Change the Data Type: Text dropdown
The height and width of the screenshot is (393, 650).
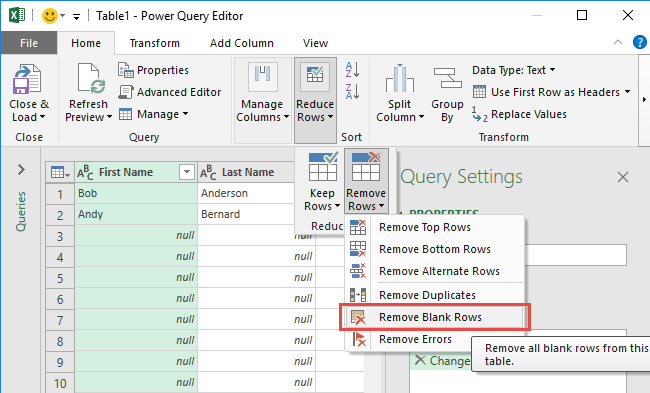pyautogui.click(x=514, y=70)
